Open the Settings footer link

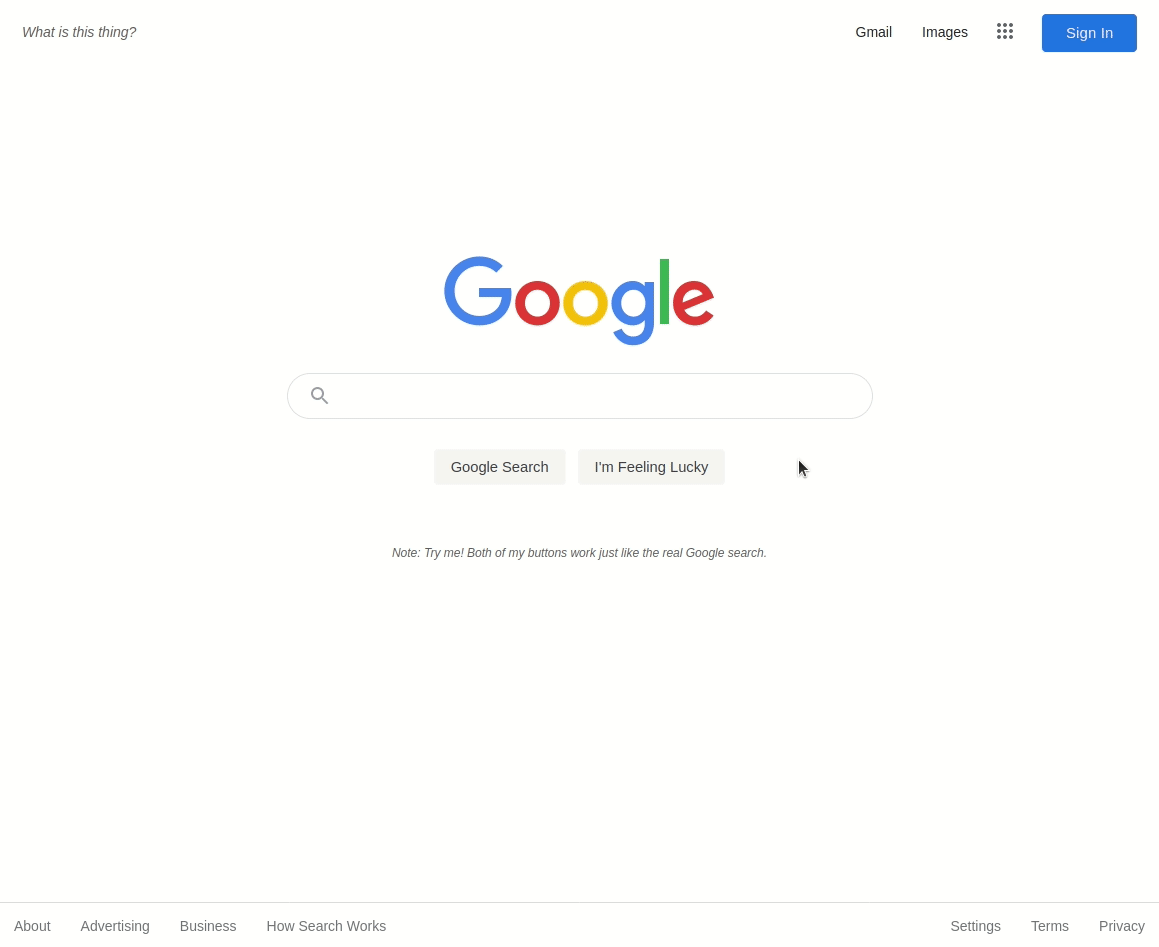(x=976, y=926)
